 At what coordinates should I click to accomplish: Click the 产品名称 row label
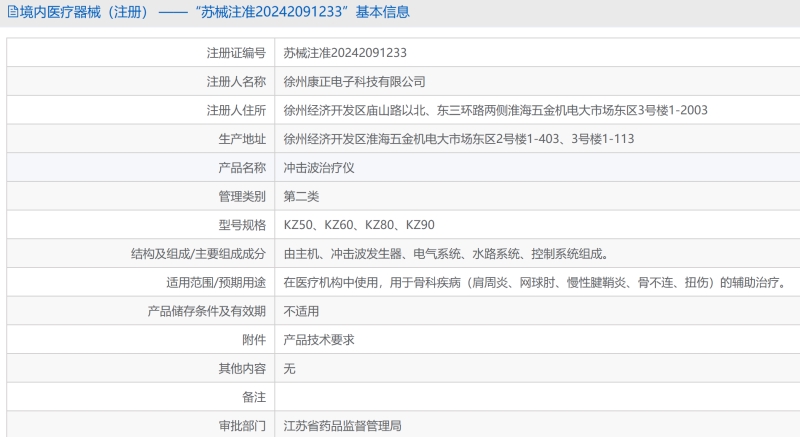[242, 167]
